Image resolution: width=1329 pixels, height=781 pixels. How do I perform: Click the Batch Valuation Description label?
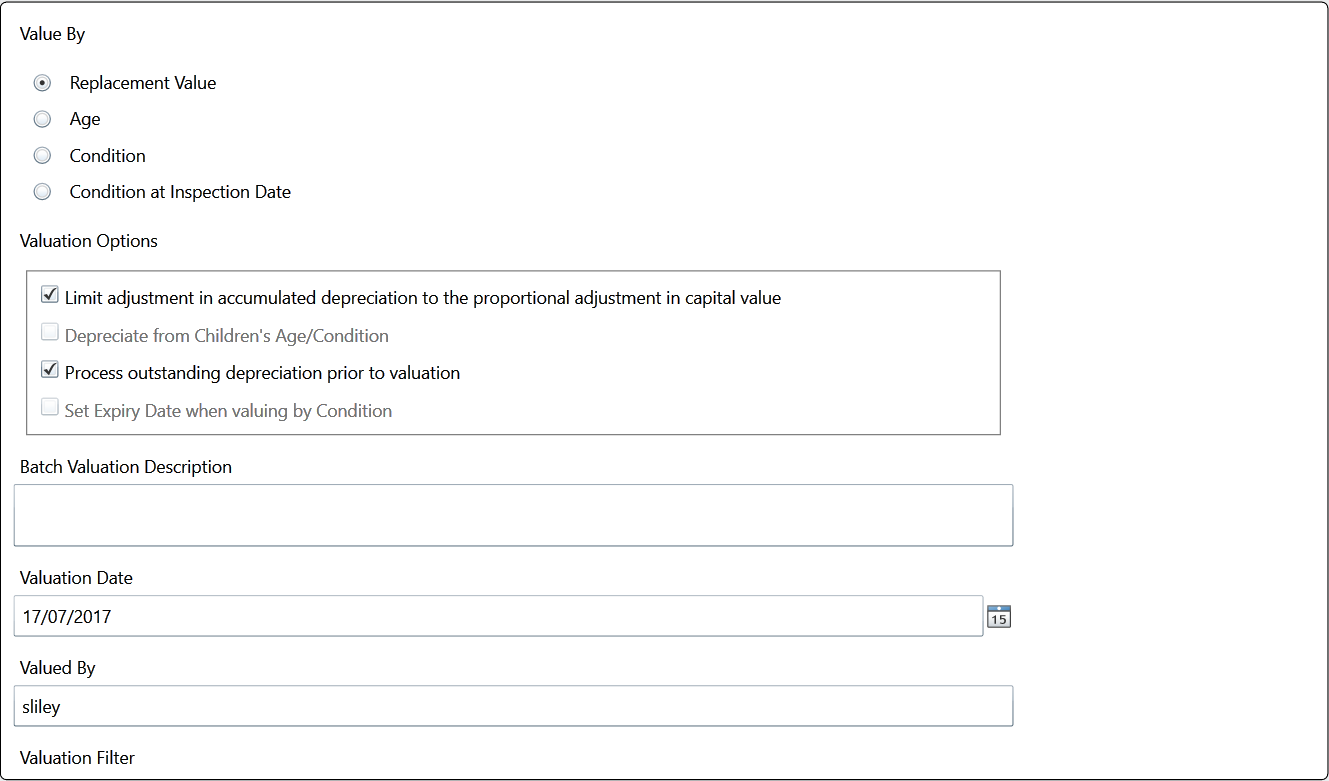126,467
